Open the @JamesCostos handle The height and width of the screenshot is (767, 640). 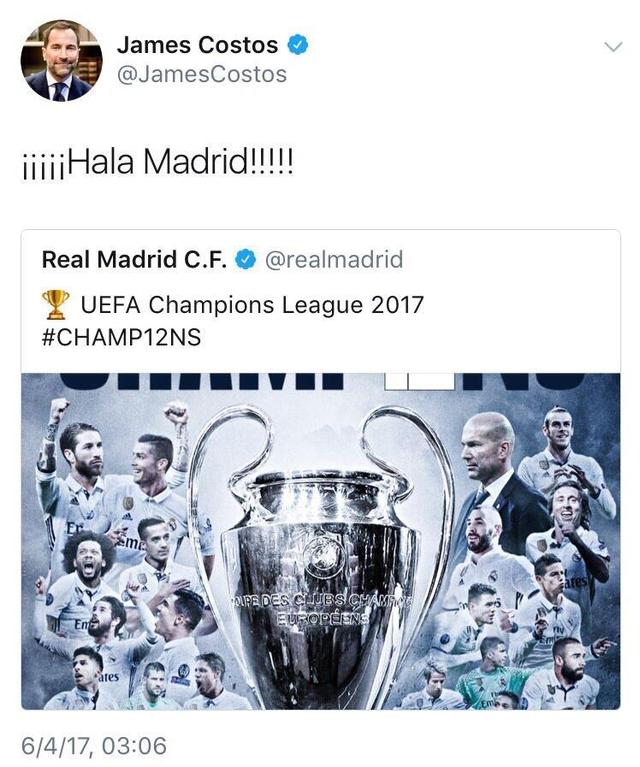[x=202, y=75]
